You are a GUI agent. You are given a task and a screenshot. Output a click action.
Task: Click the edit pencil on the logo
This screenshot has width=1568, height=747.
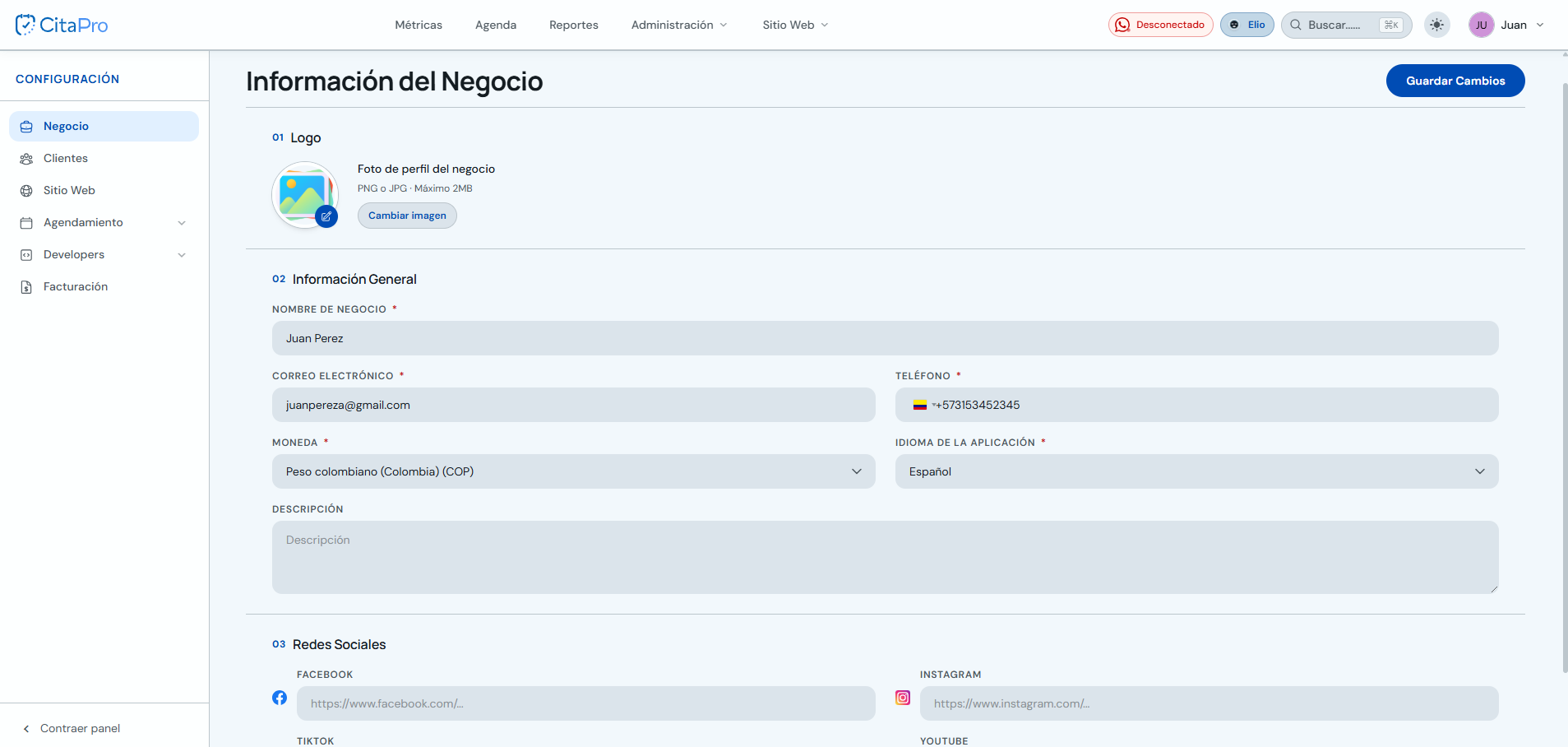pos(326,216)
